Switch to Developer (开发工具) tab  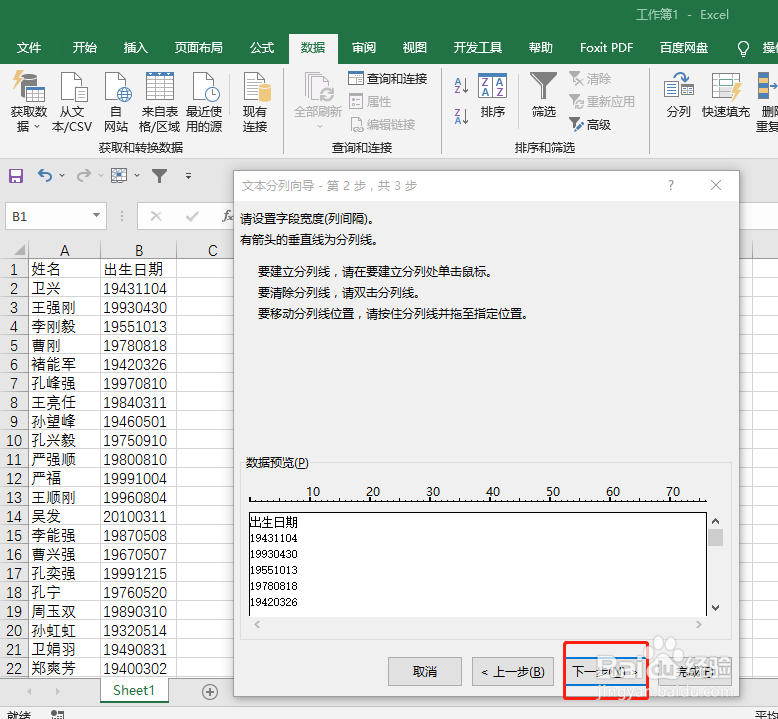pos(477,48)
